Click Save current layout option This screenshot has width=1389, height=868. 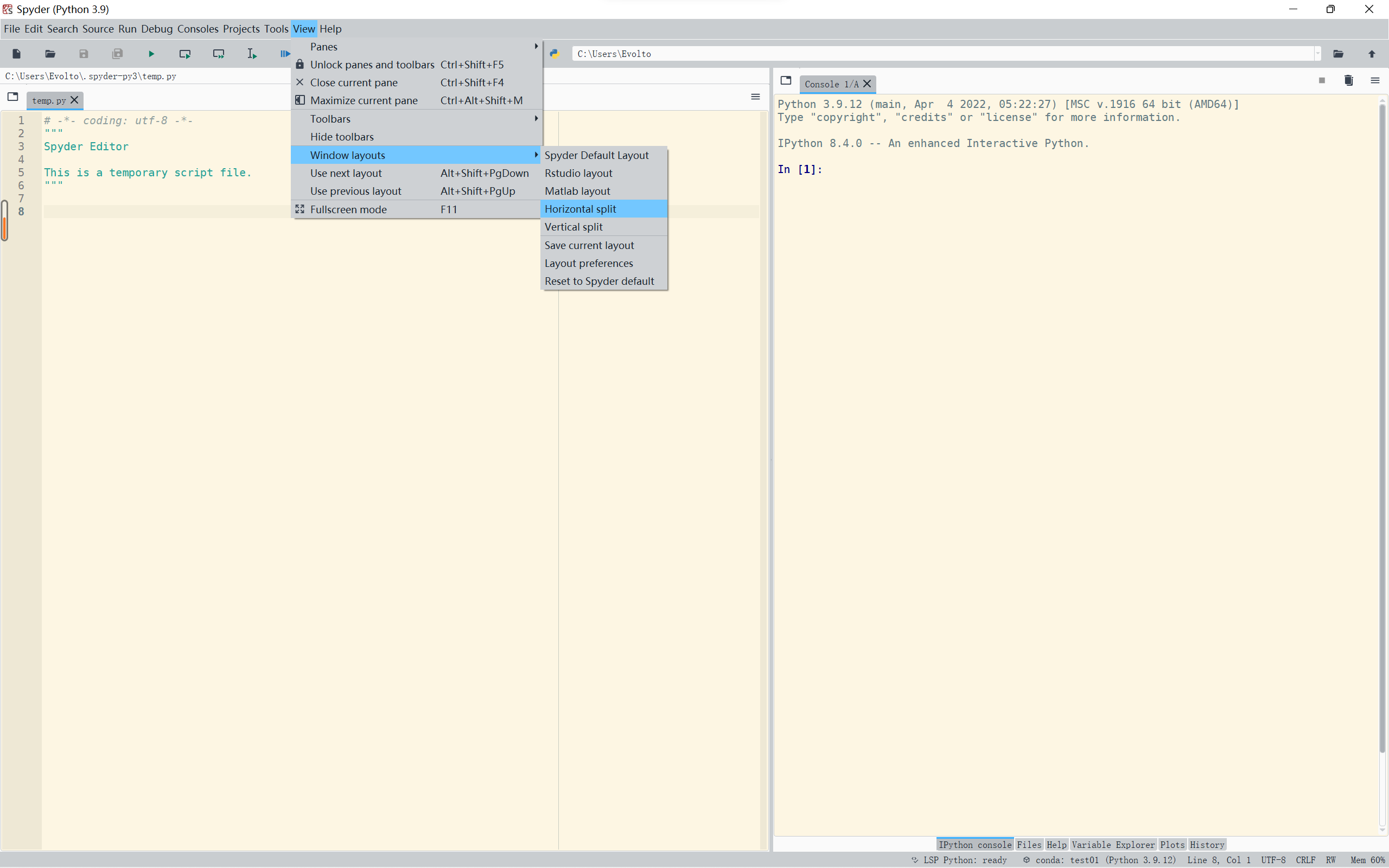589,244
